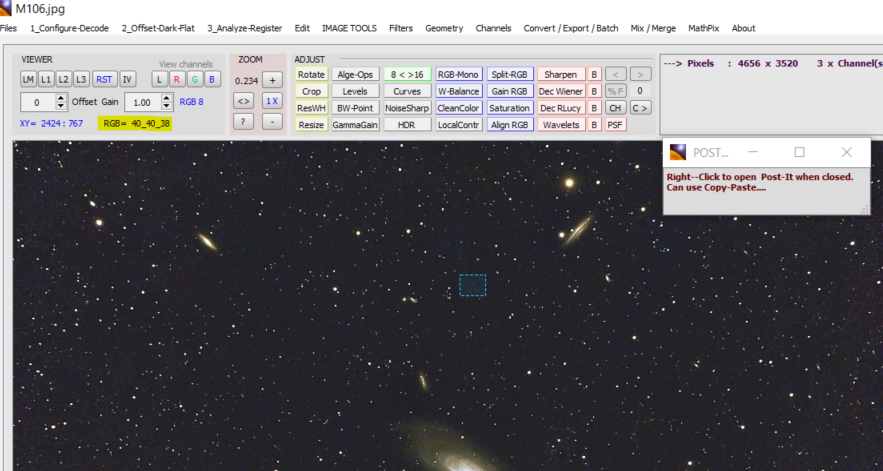Decrease the Gain value with down arrow
This screenshot has height=471, width=883.
tap(166, 106)
